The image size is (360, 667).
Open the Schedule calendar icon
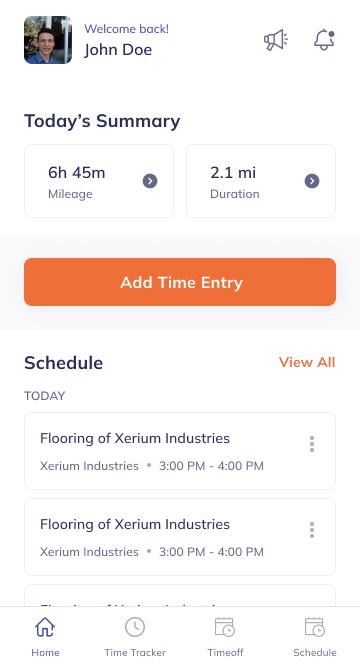click(x=315, y=627)
